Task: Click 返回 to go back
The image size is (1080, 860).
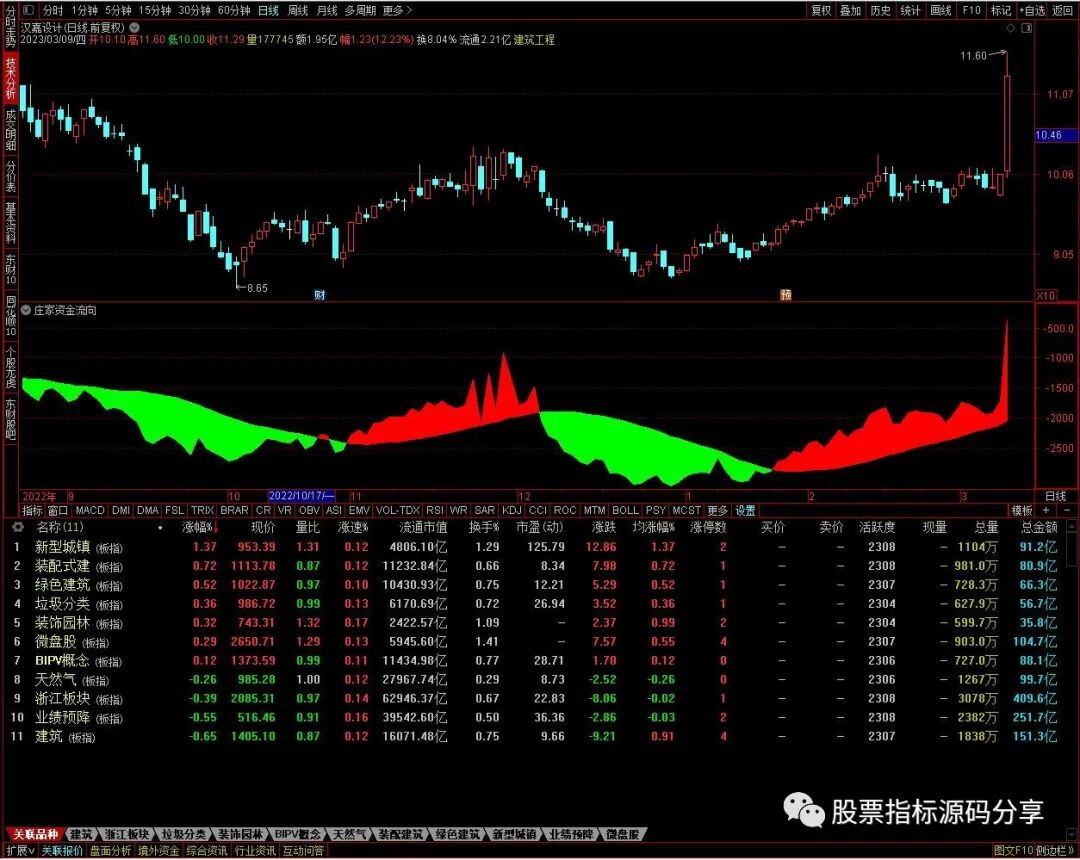Action: click(x=1063, y=10)
